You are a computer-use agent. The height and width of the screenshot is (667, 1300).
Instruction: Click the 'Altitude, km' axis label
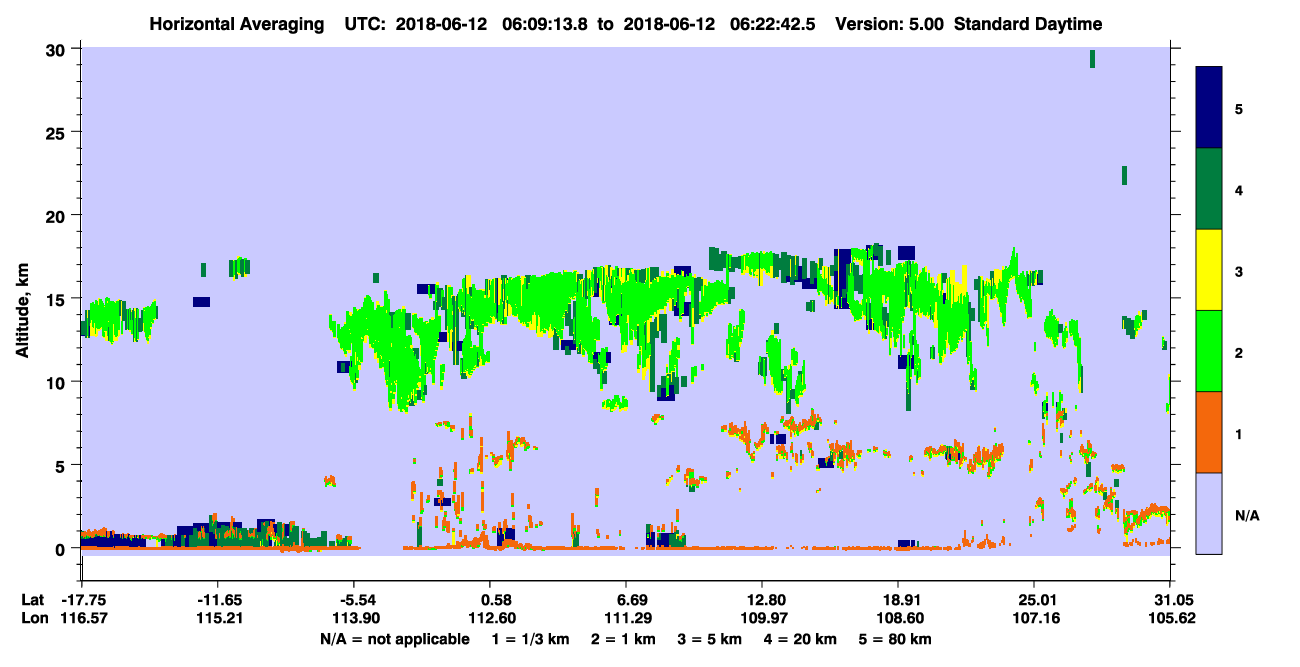(22, 309)
